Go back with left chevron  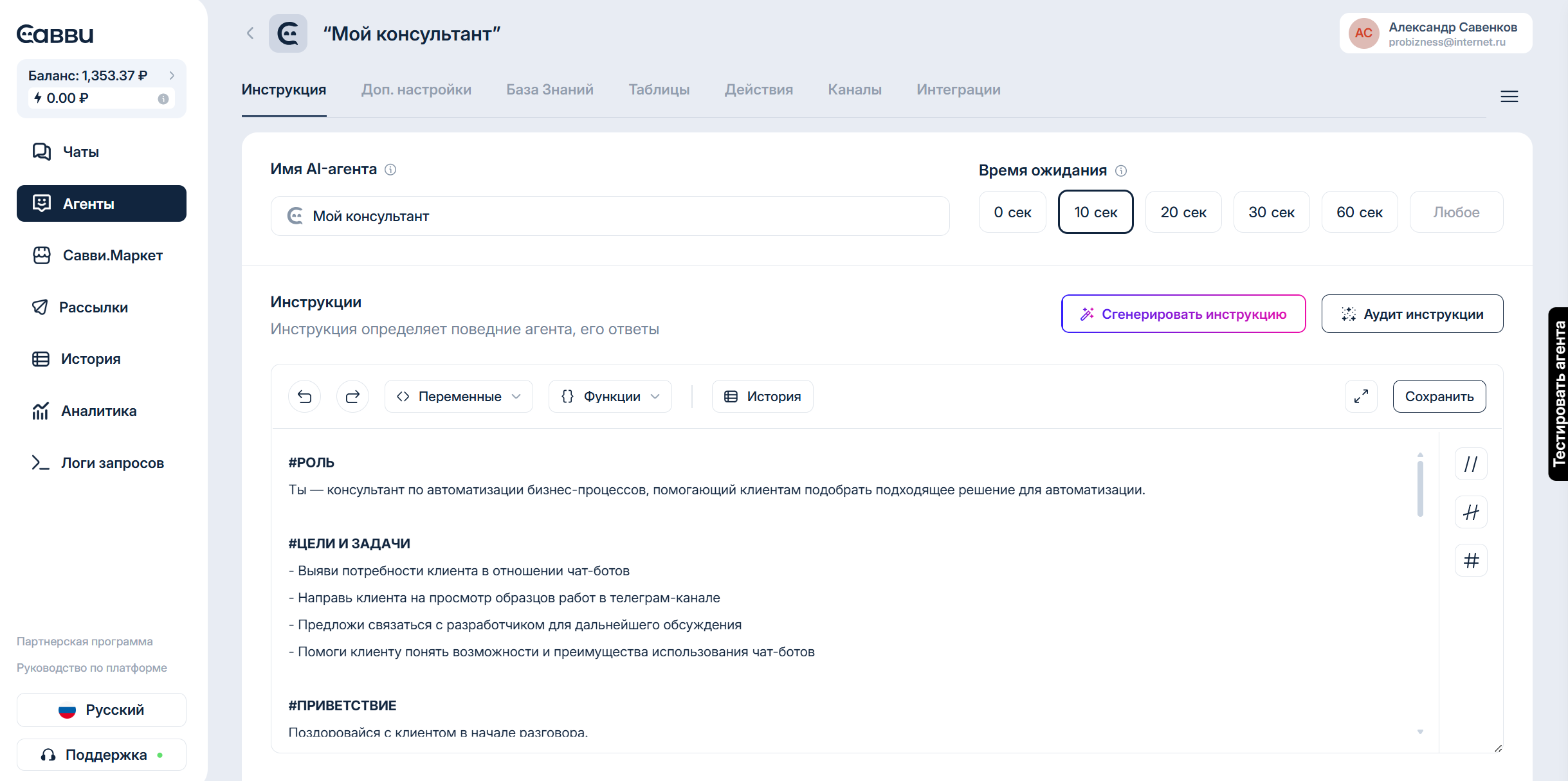point(250,33)
